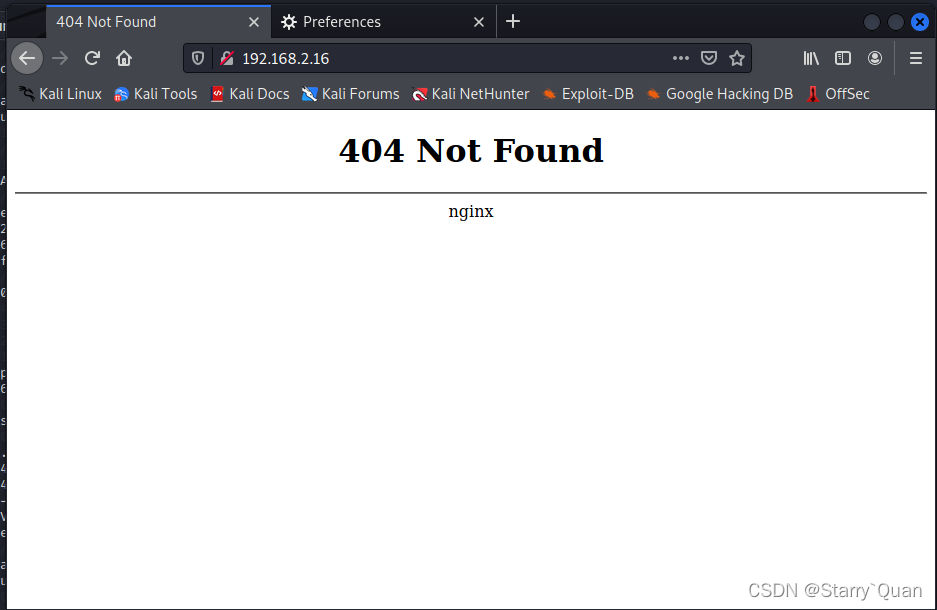The width and height of the screenshot is (937, 610).
Task: Open Kali NetHunter bookmark
Action: [x=471, y=94]
